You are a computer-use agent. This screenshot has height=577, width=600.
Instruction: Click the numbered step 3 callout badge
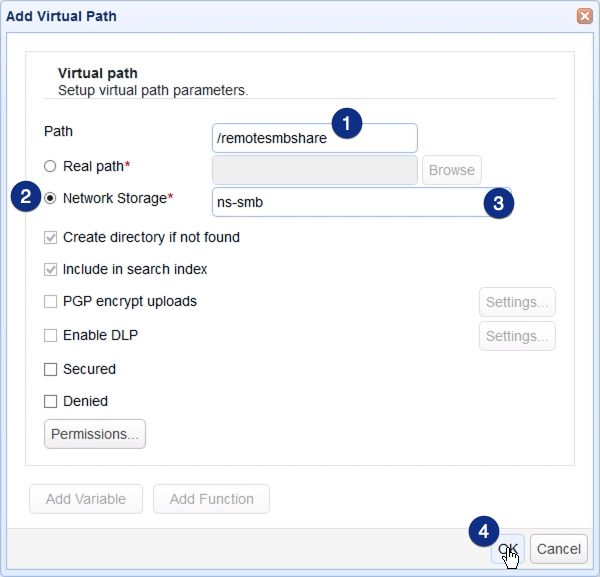pos(499,202)
